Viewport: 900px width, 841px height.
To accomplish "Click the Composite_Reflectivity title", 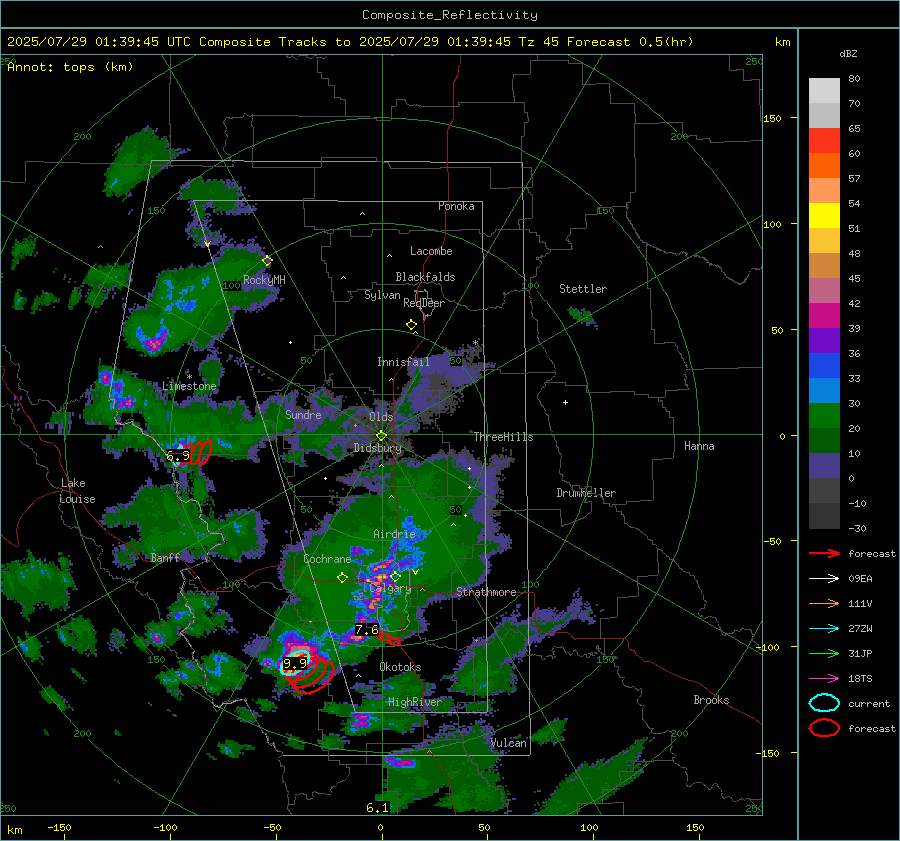I will (x=450, y=15).
